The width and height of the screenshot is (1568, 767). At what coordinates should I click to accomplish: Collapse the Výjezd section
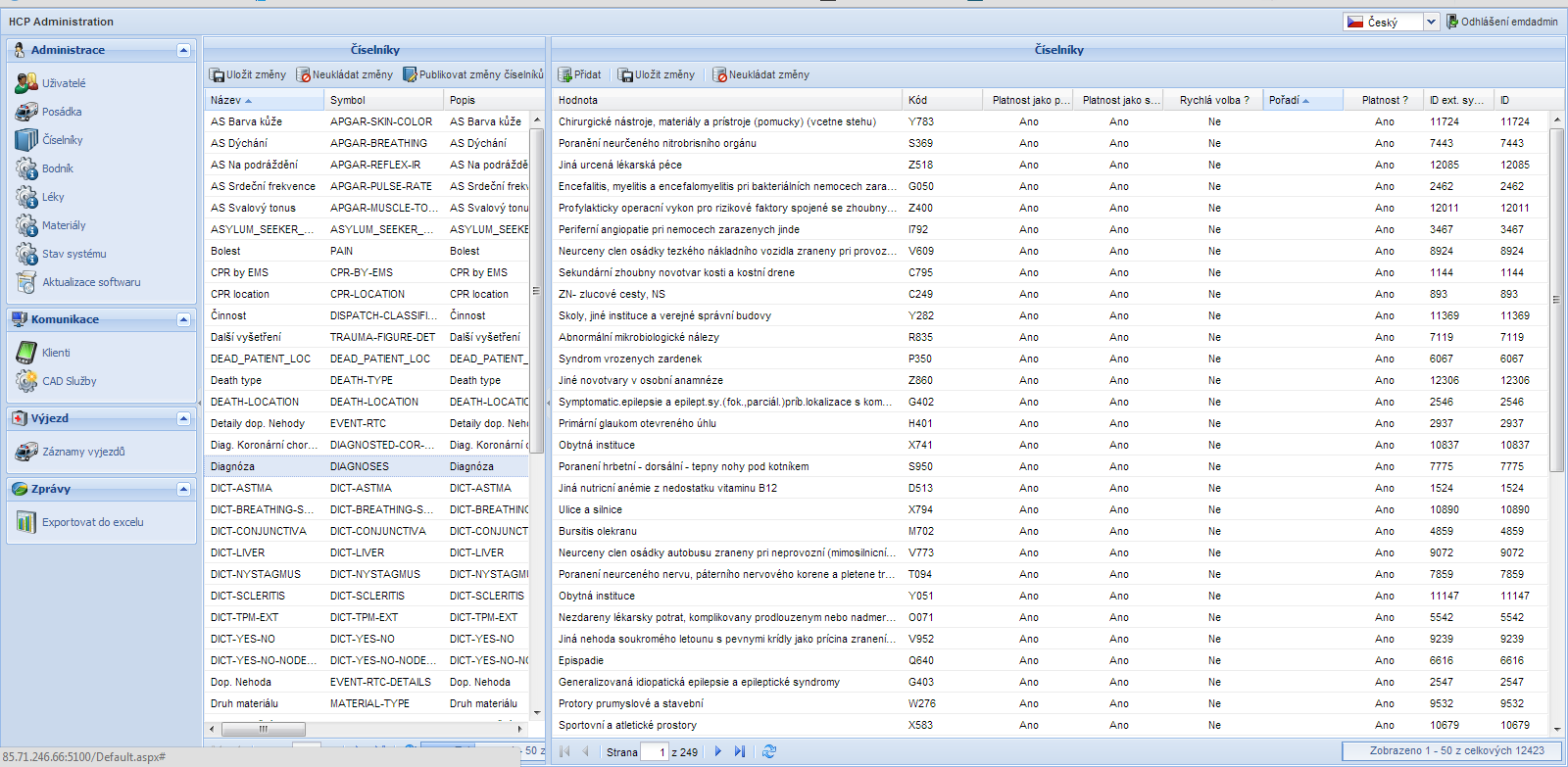coord(183,418)
